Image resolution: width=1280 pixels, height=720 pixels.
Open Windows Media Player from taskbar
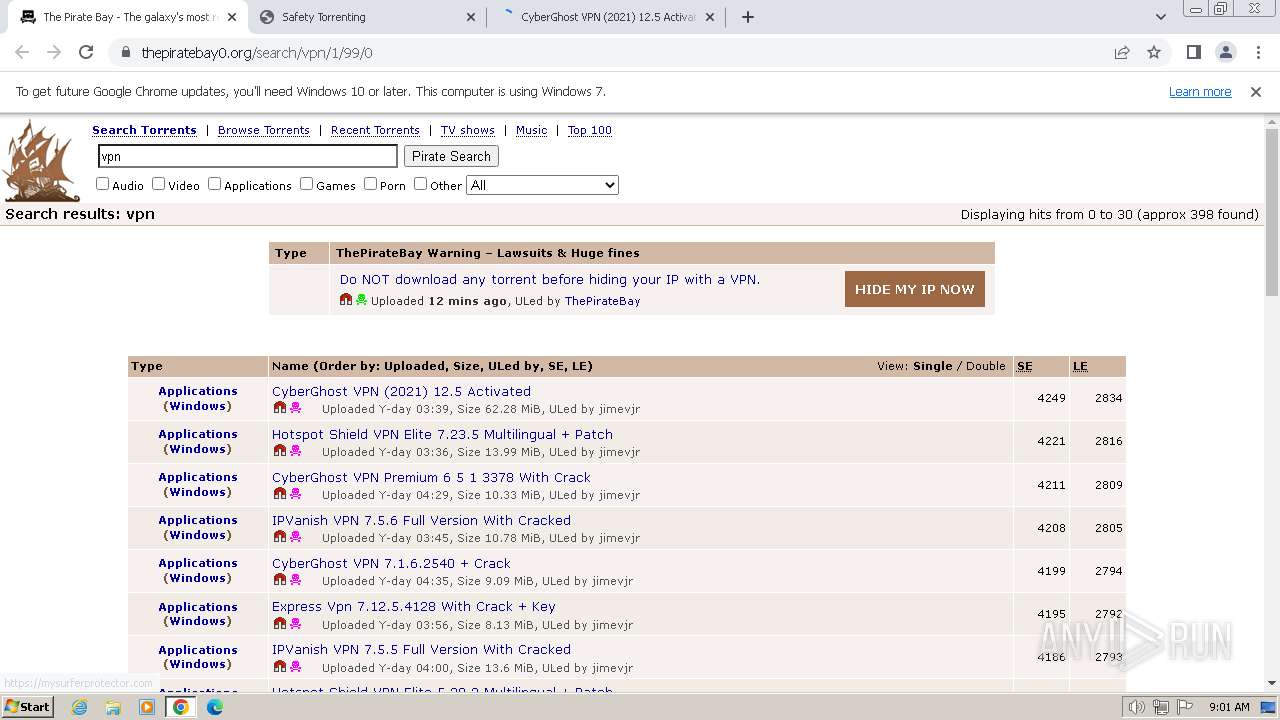click(x=147, y=707)
